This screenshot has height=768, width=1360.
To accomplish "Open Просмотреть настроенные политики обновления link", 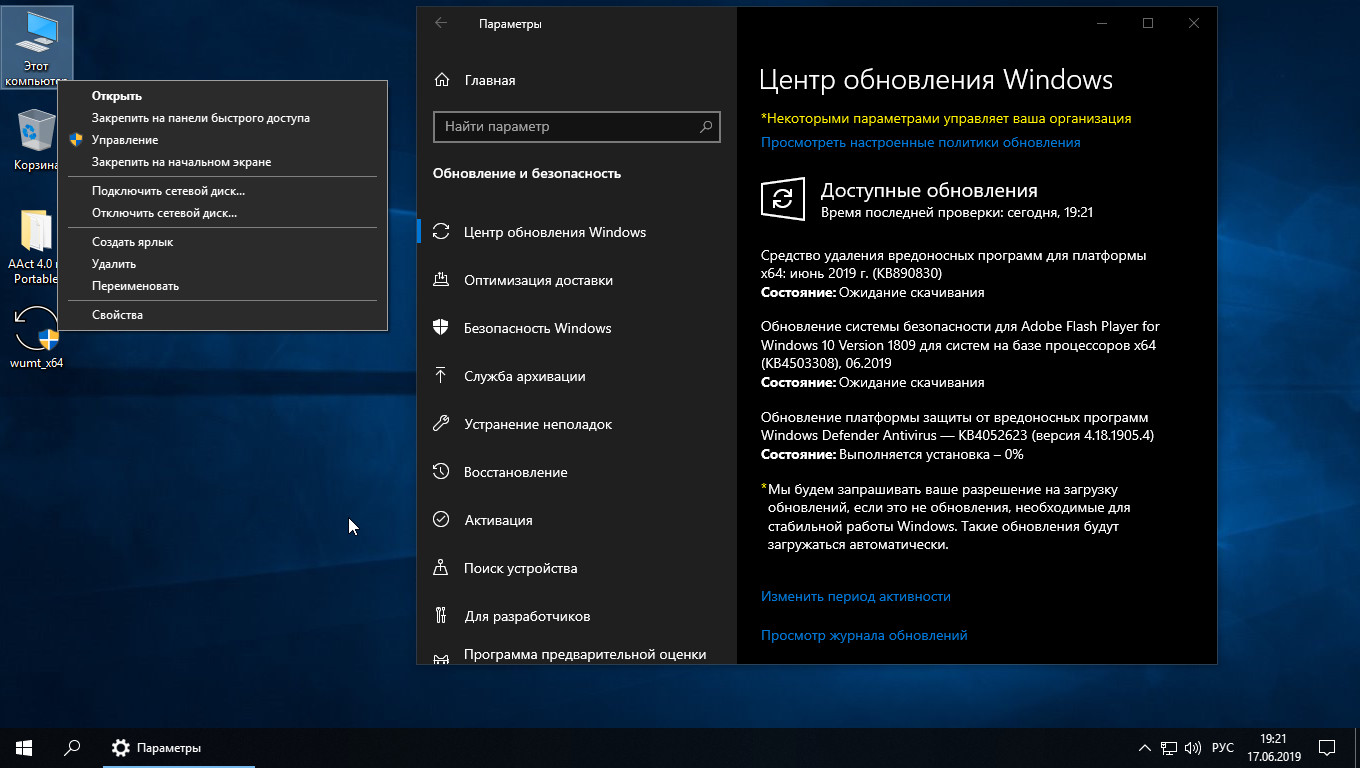I will [x=920, y=143].
